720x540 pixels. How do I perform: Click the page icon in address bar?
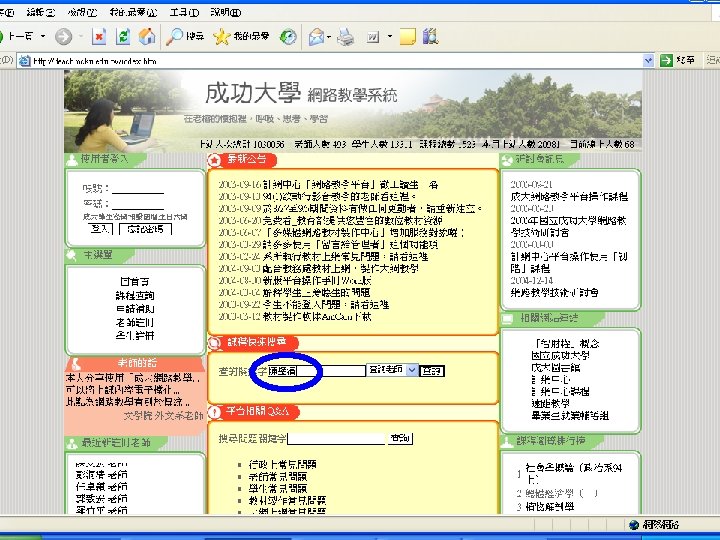(x=25, y=61)
